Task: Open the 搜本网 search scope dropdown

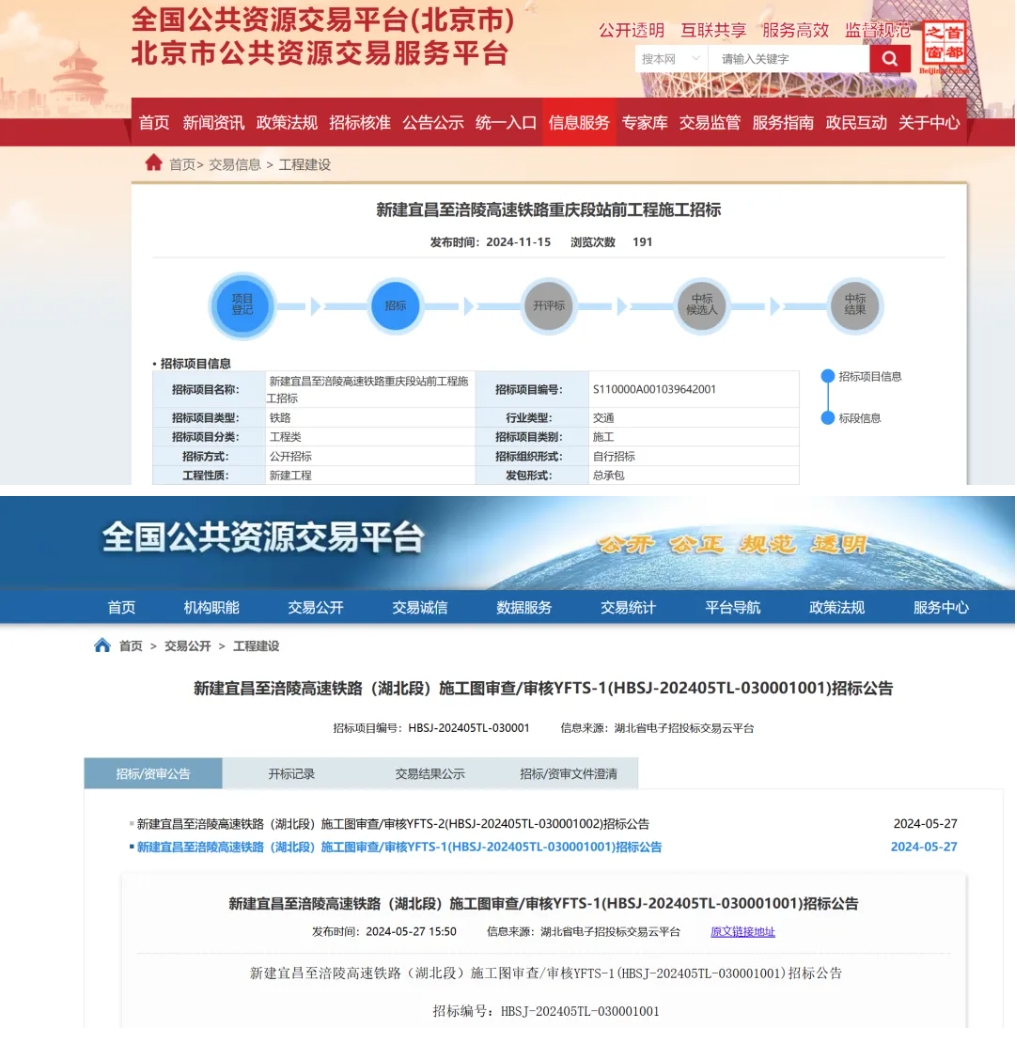Action: click(670, 59)
